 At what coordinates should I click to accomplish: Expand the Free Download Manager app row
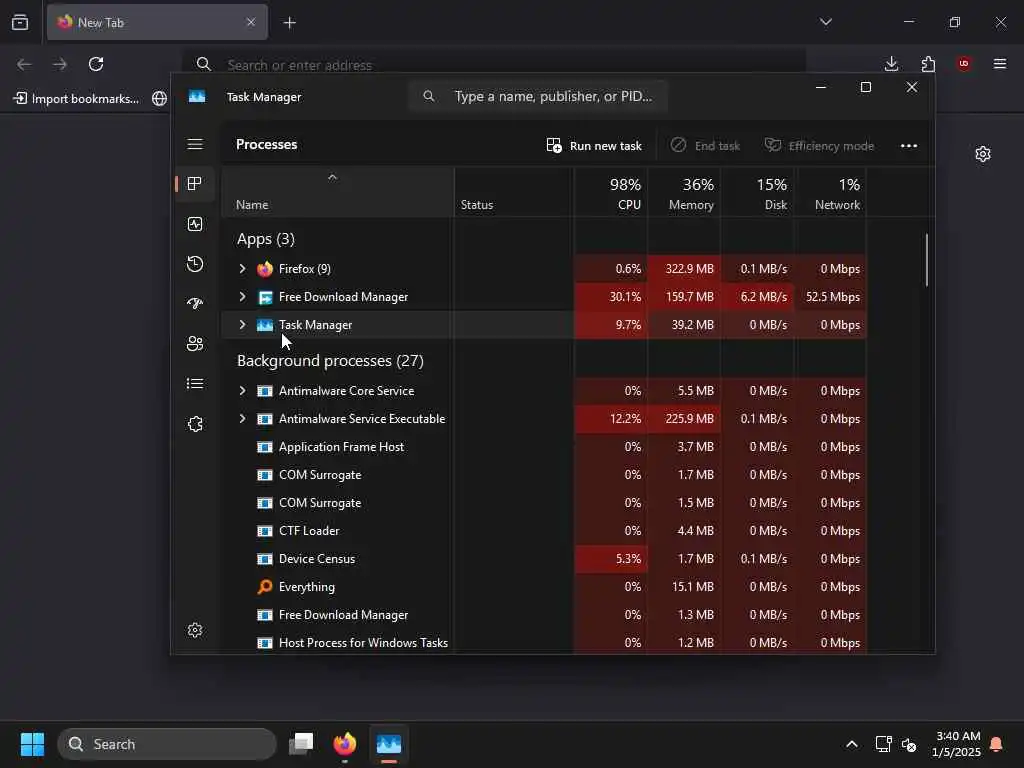pyautogui.click(x=242, y=296)
